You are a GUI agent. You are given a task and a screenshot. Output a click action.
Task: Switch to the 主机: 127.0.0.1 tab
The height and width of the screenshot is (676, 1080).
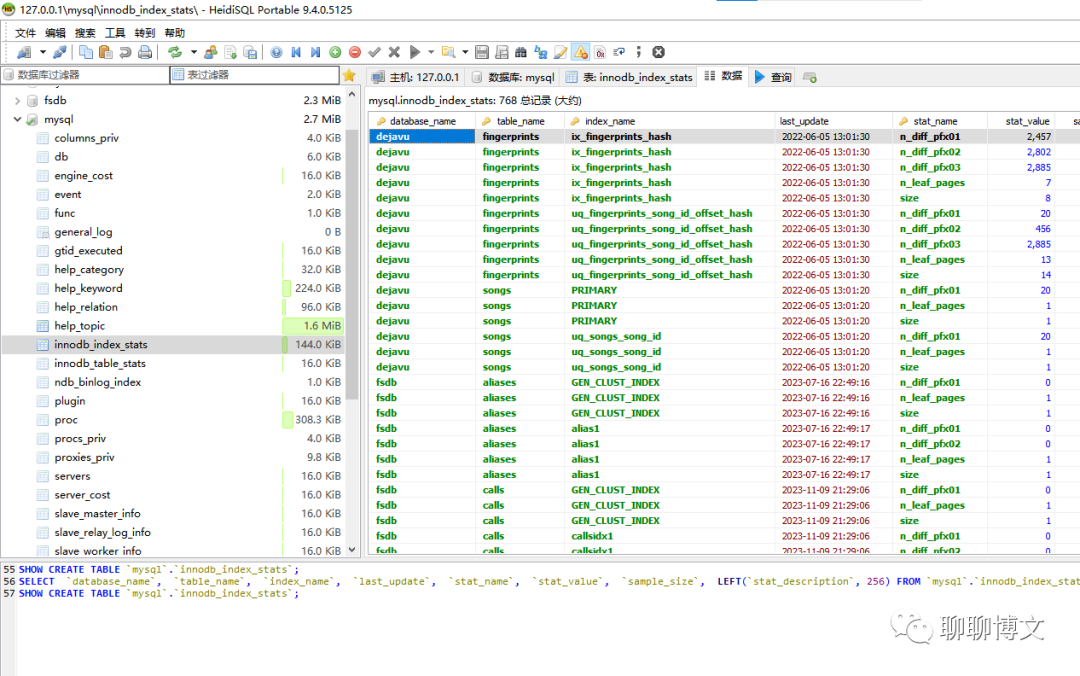415,77
